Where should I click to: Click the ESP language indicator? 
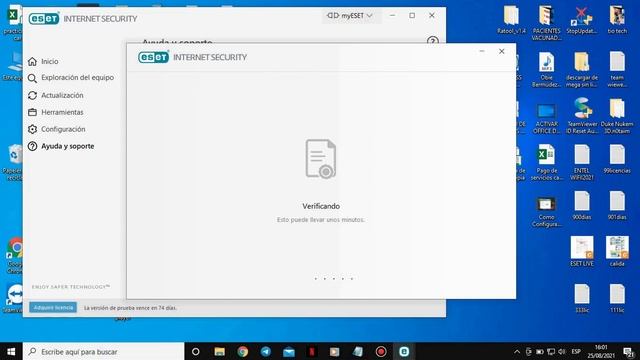point(576,351)
